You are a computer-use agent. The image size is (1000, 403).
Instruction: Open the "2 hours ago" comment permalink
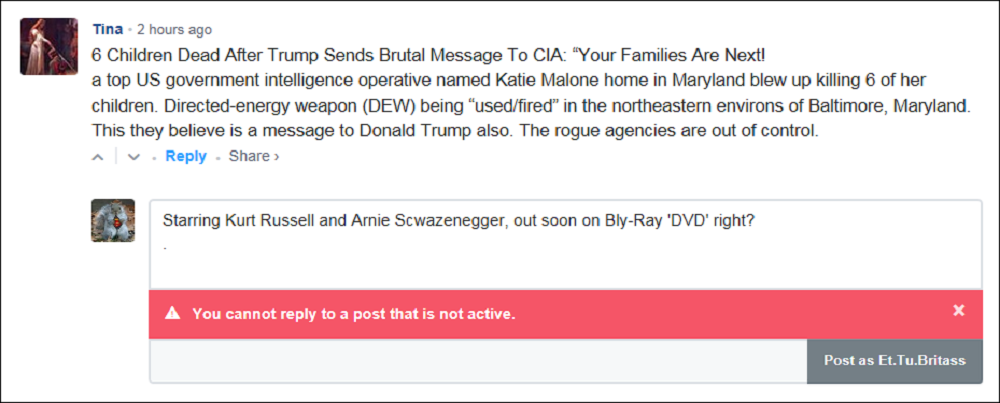click(x=174, y=29)
